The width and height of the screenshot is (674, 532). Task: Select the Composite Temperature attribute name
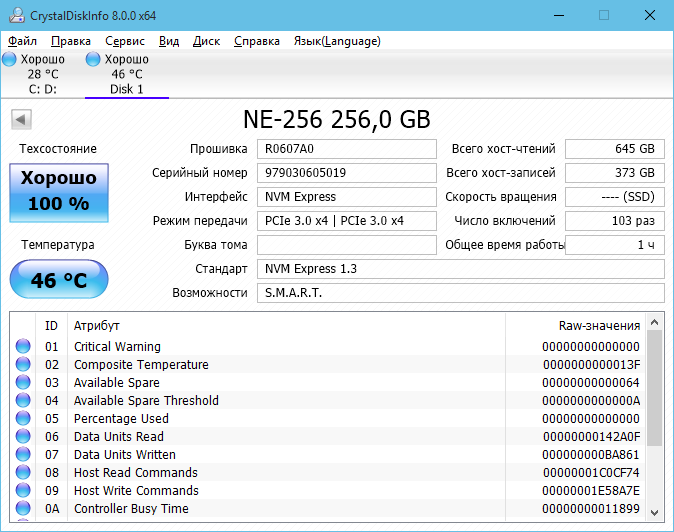(141, 364)
